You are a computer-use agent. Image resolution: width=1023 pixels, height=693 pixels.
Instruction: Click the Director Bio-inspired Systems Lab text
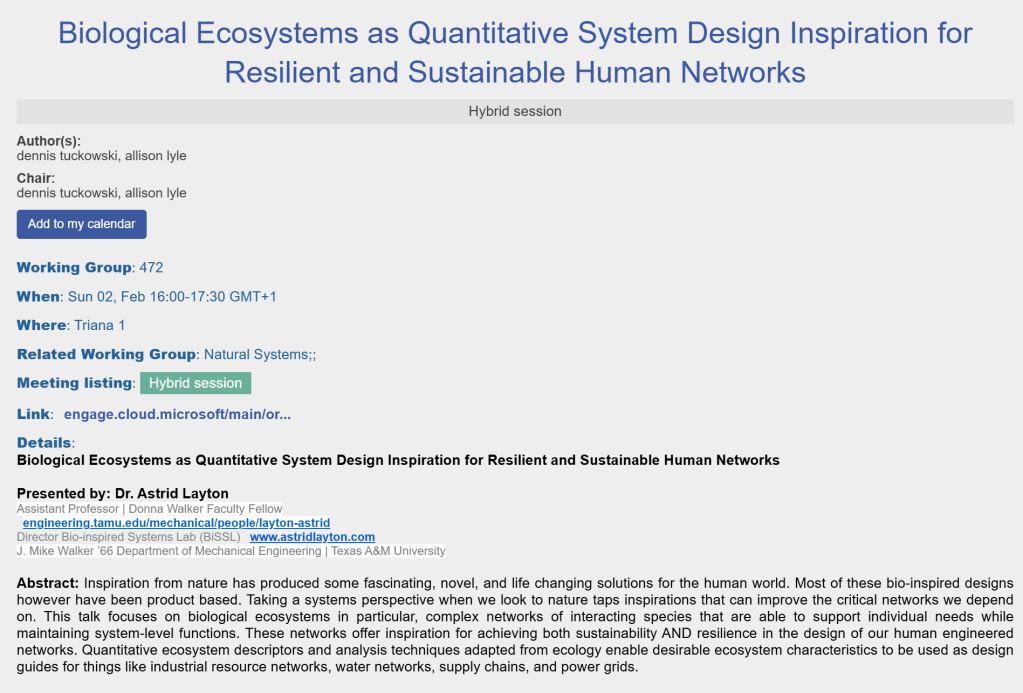(x=128, y=537)
